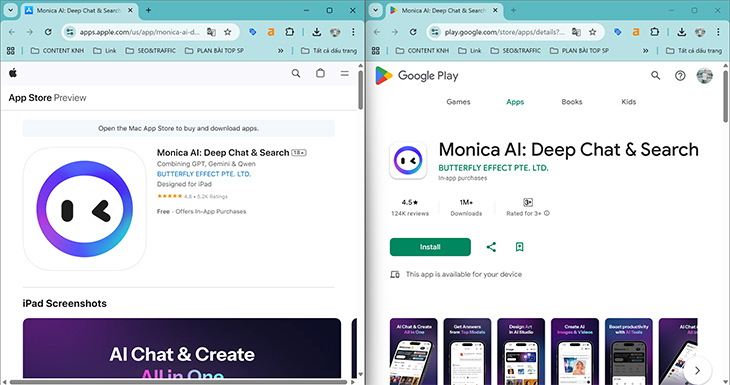730x385 pixels.
Task: Click the 4.5 star 124K reviews rating
Action: coord(410,208)
